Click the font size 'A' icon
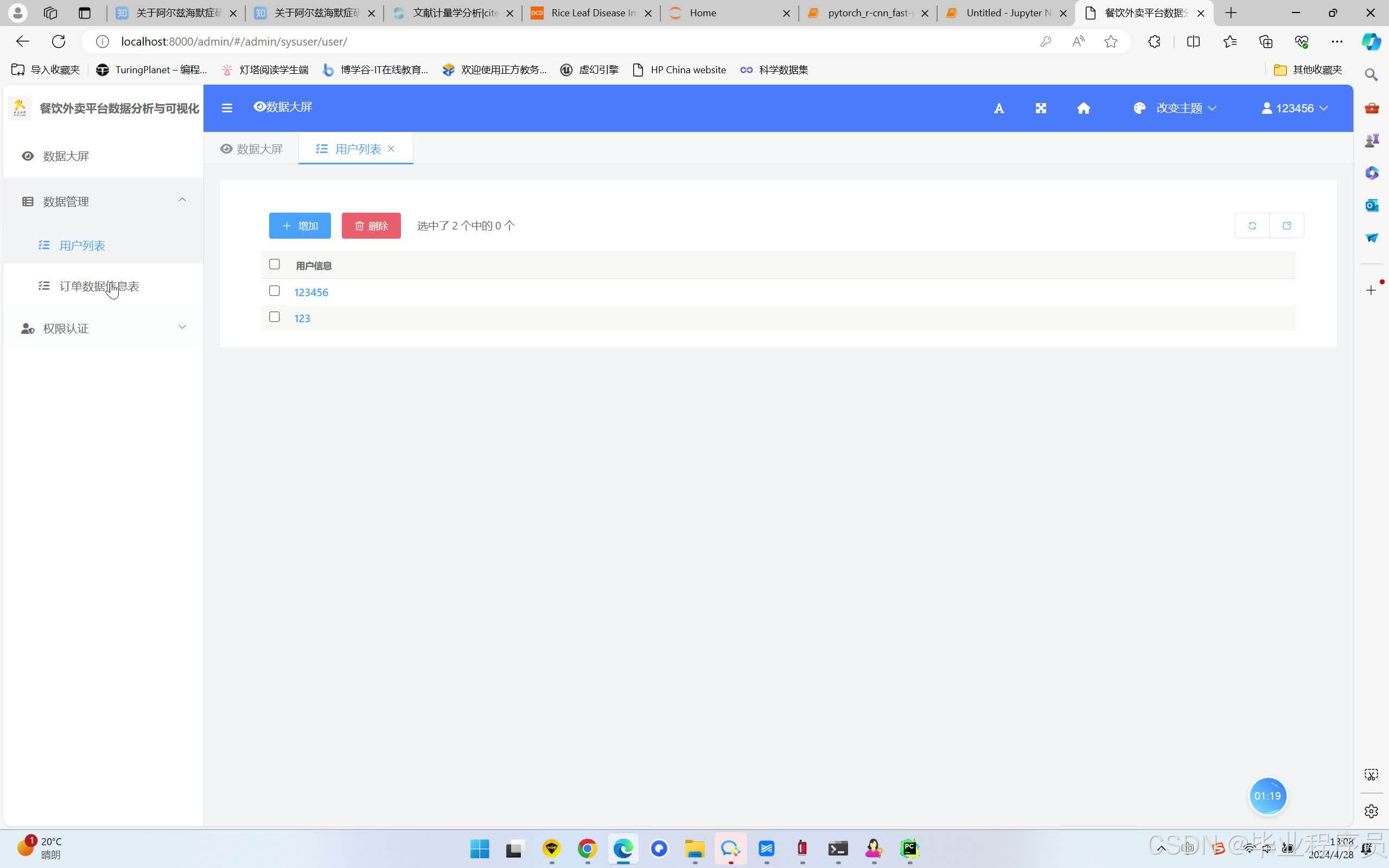The width and height of the screenshot is (1389, 868). (x=999, y=108)
